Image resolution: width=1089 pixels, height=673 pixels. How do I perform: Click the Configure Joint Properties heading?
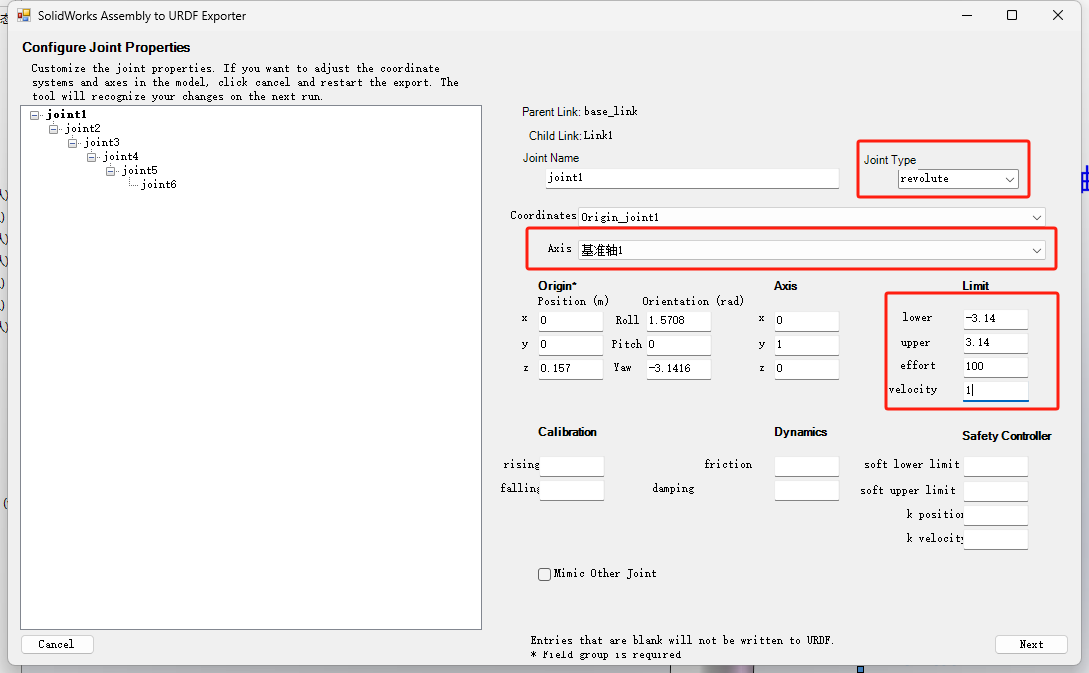click(106, 47)
